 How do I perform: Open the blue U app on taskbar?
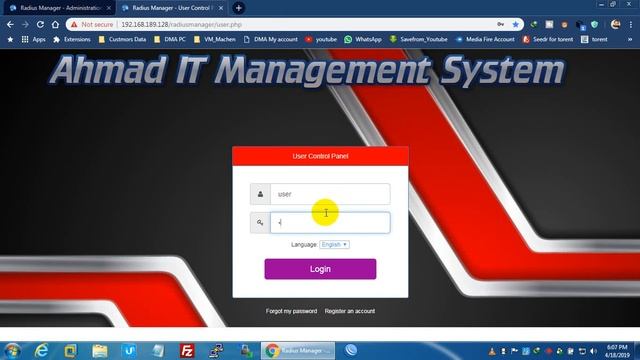[129, 351]
